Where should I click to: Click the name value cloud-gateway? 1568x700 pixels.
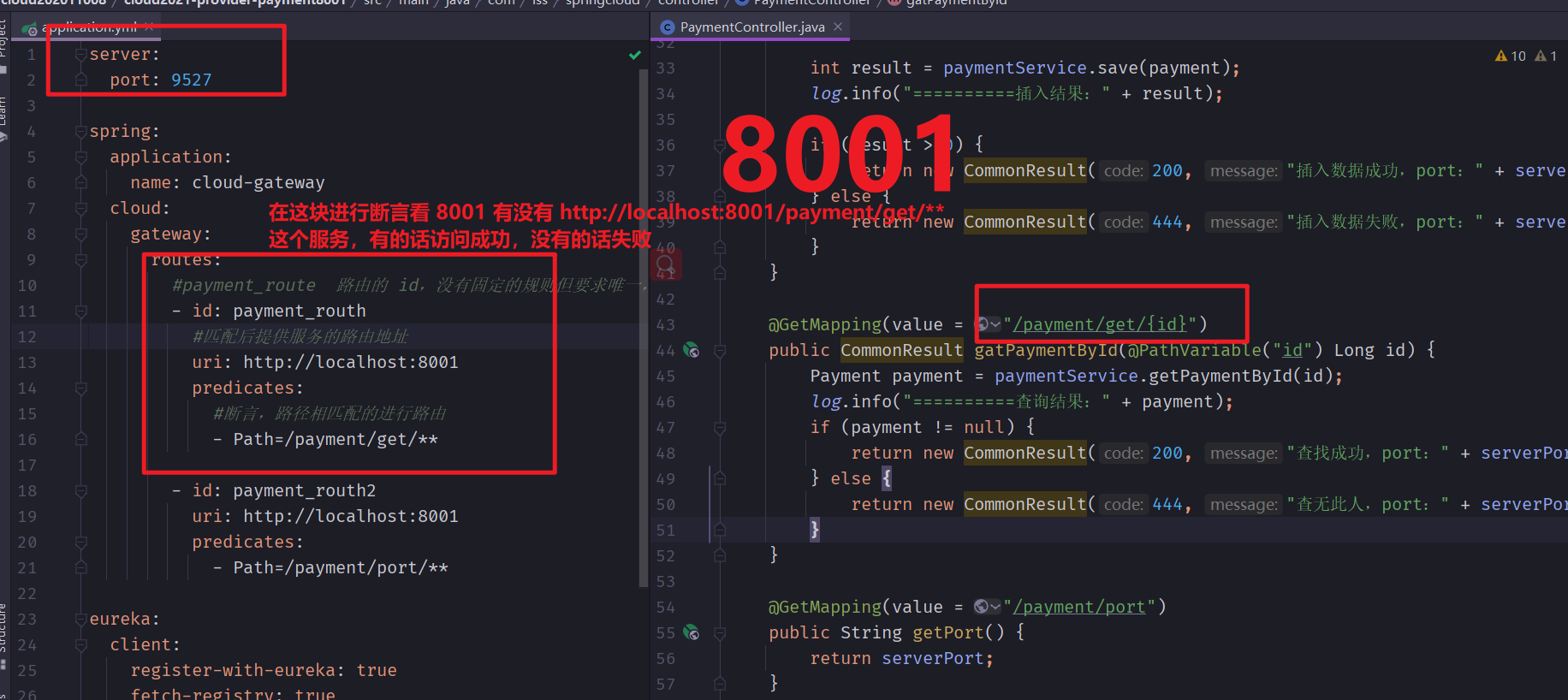[258, 182]
